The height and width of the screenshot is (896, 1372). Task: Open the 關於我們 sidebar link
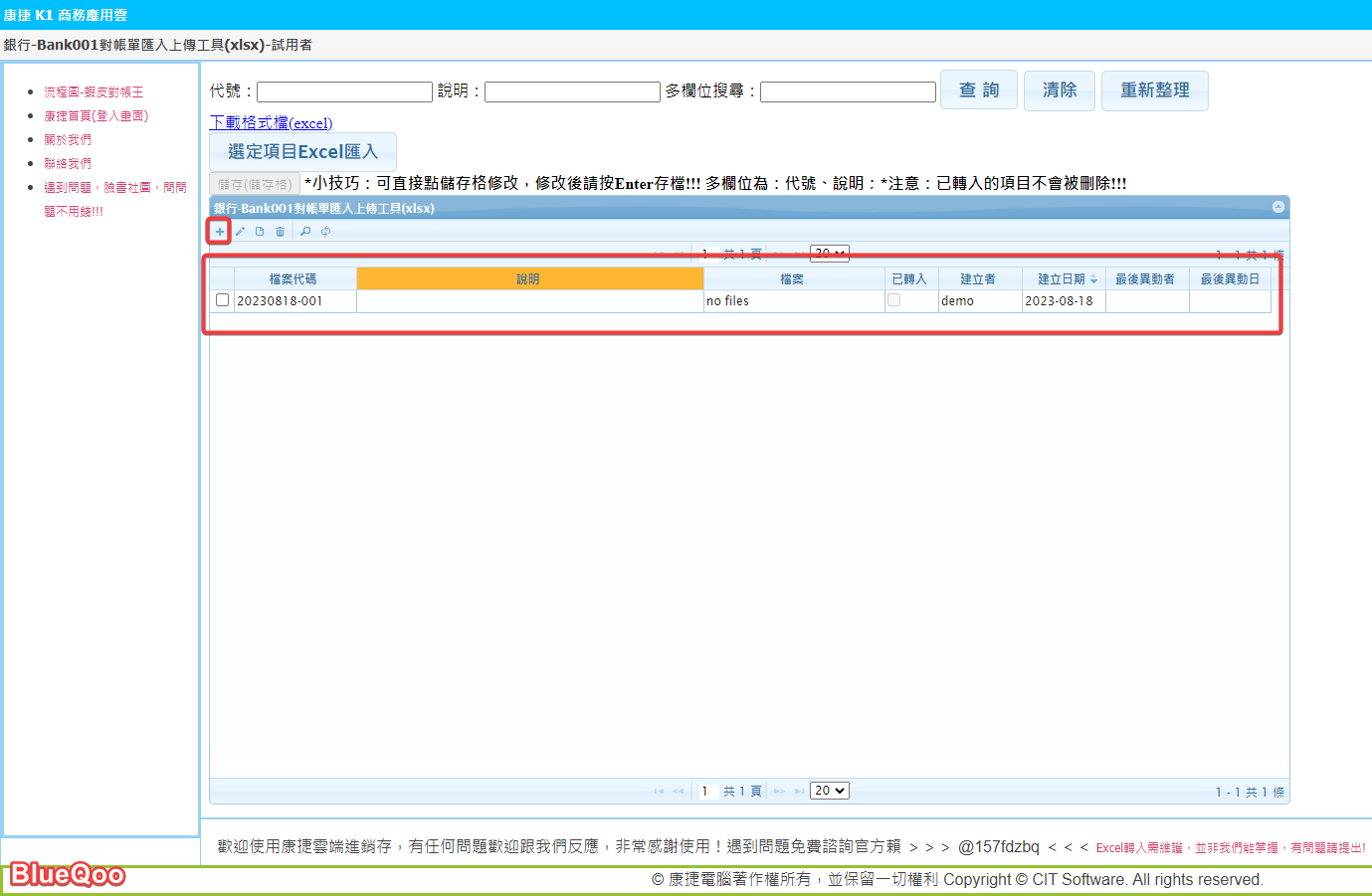tap(68, 140)
